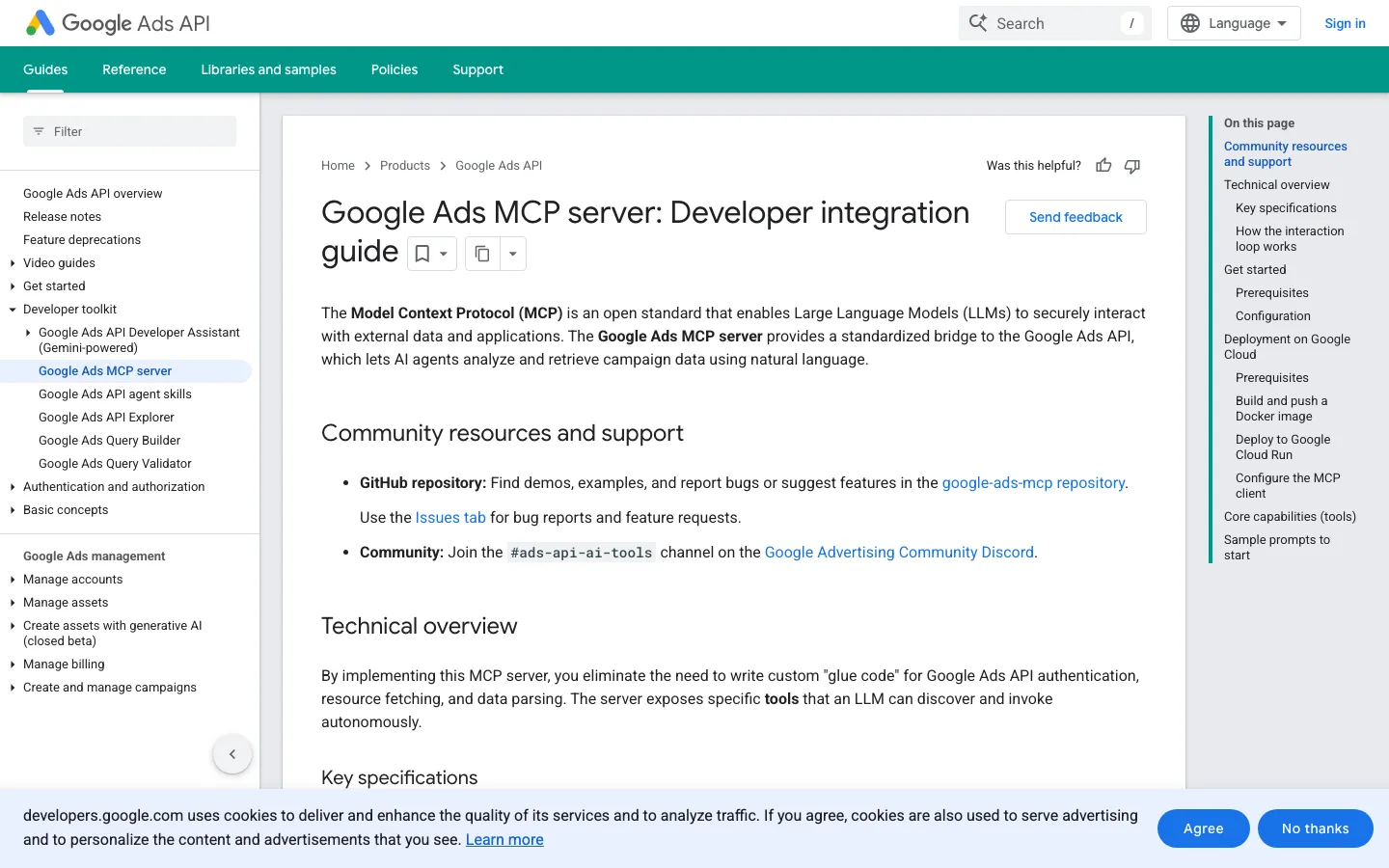Click Products in the breadcrumb
Viewport: 1389px width, 868px height.
[x=405, y=166]
